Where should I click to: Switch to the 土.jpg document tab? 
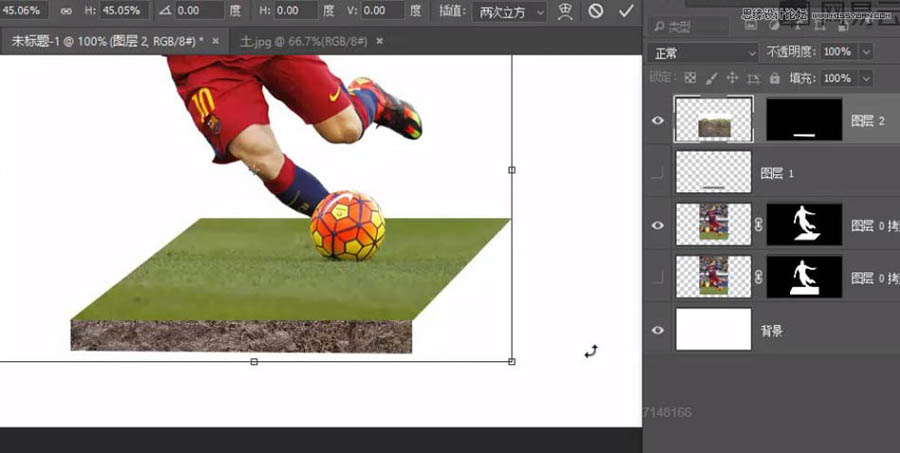[x=300, y=41]
